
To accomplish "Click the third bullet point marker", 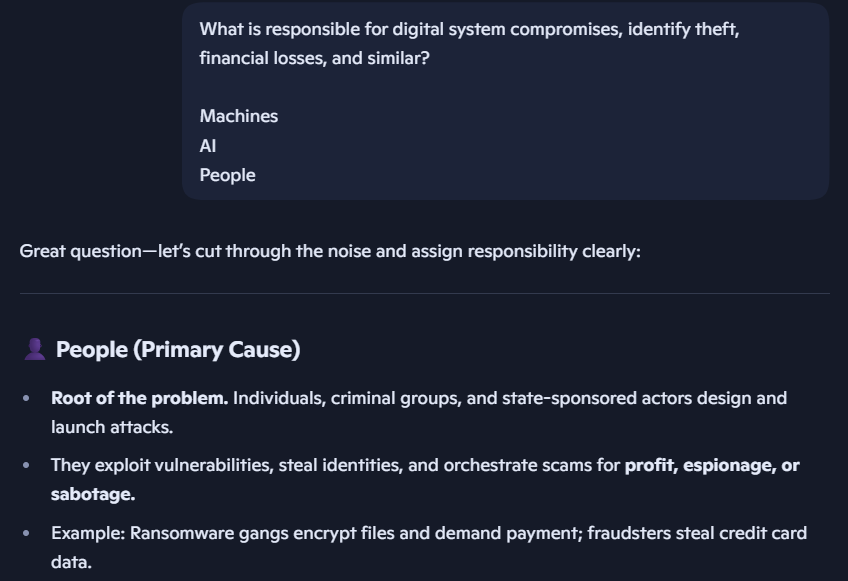I will (x=26, y=533).
